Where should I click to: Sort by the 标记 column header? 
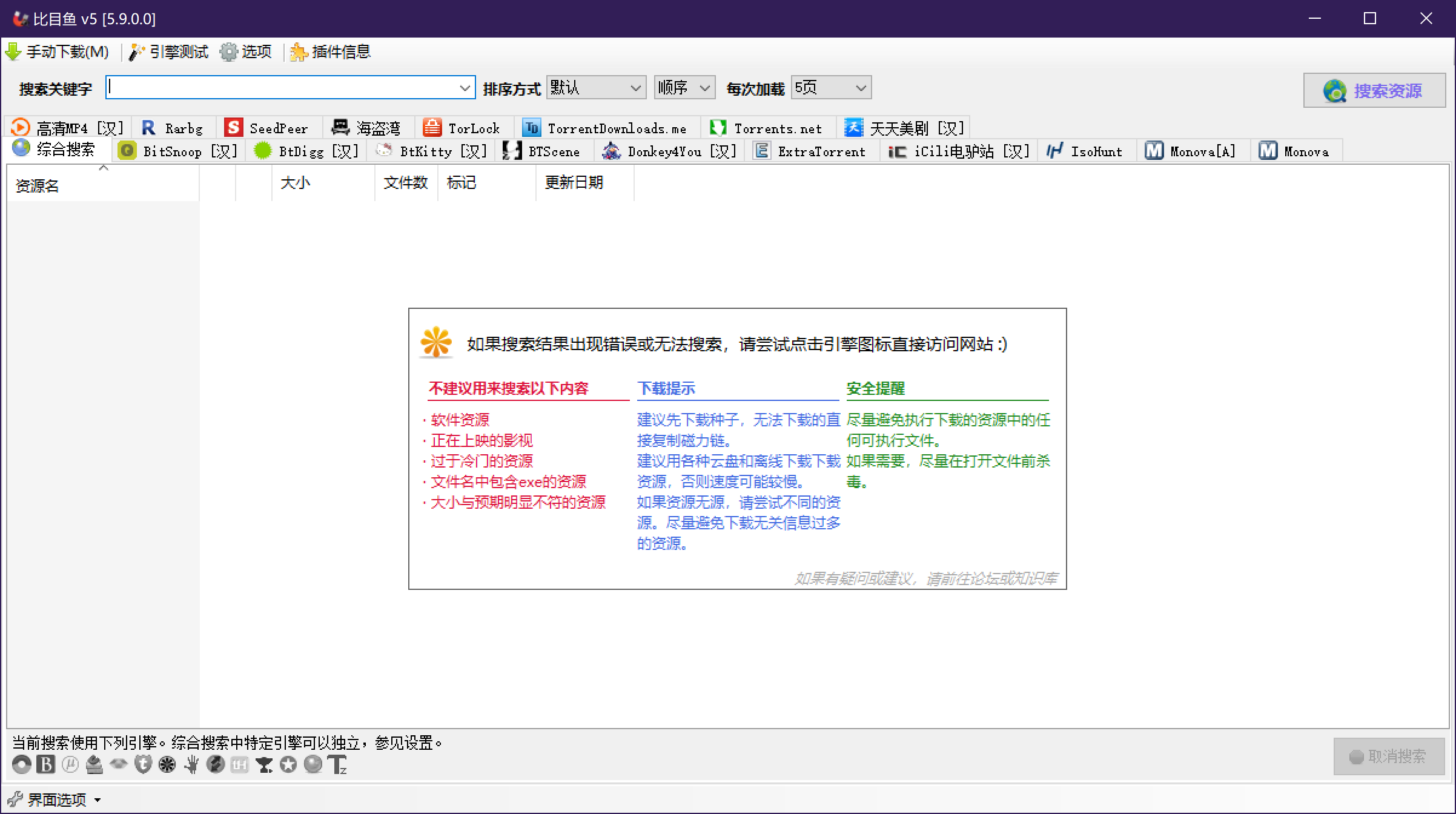[487, 182]
